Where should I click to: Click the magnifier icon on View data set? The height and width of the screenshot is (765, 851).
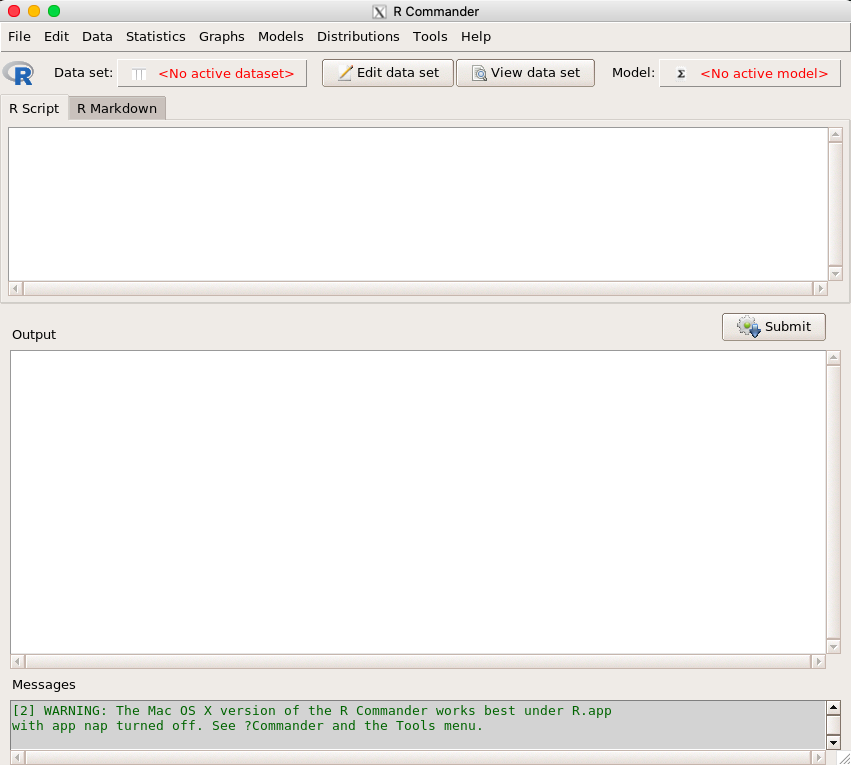[x=479, y=73]
